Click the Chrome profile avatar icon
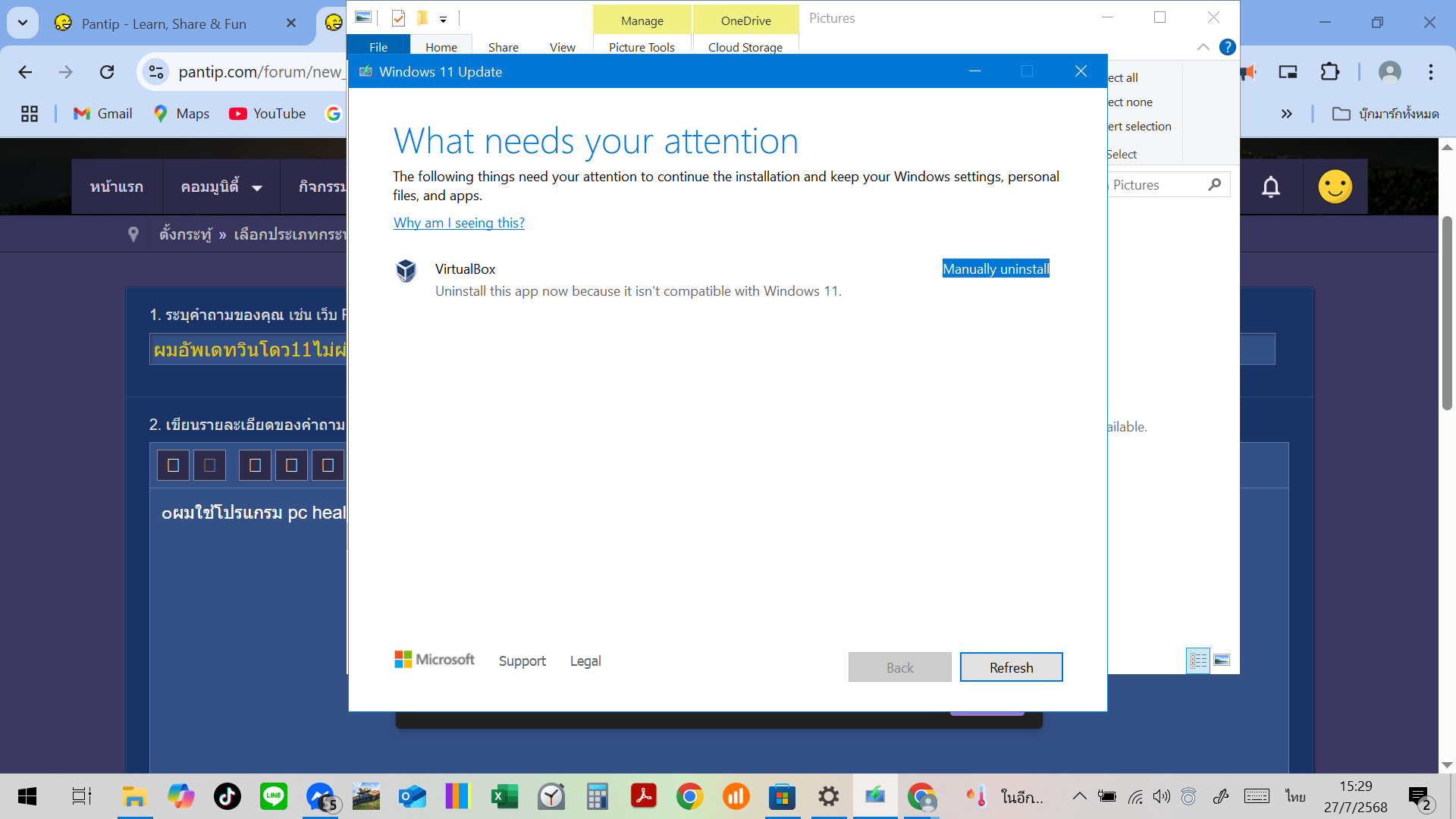Screen dimensions: 1456x819 [1389, 72]
